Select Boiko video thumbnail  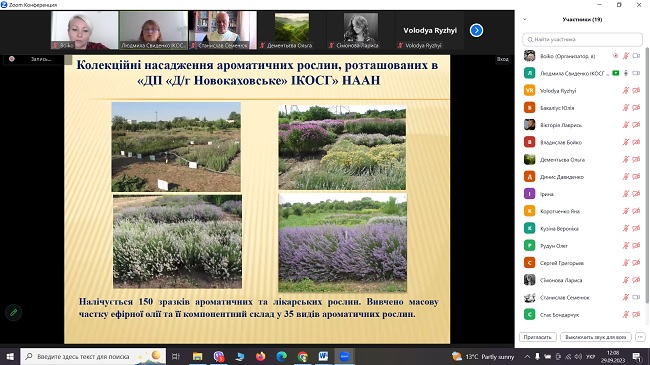pyautogui.click(x=85, y=30)
